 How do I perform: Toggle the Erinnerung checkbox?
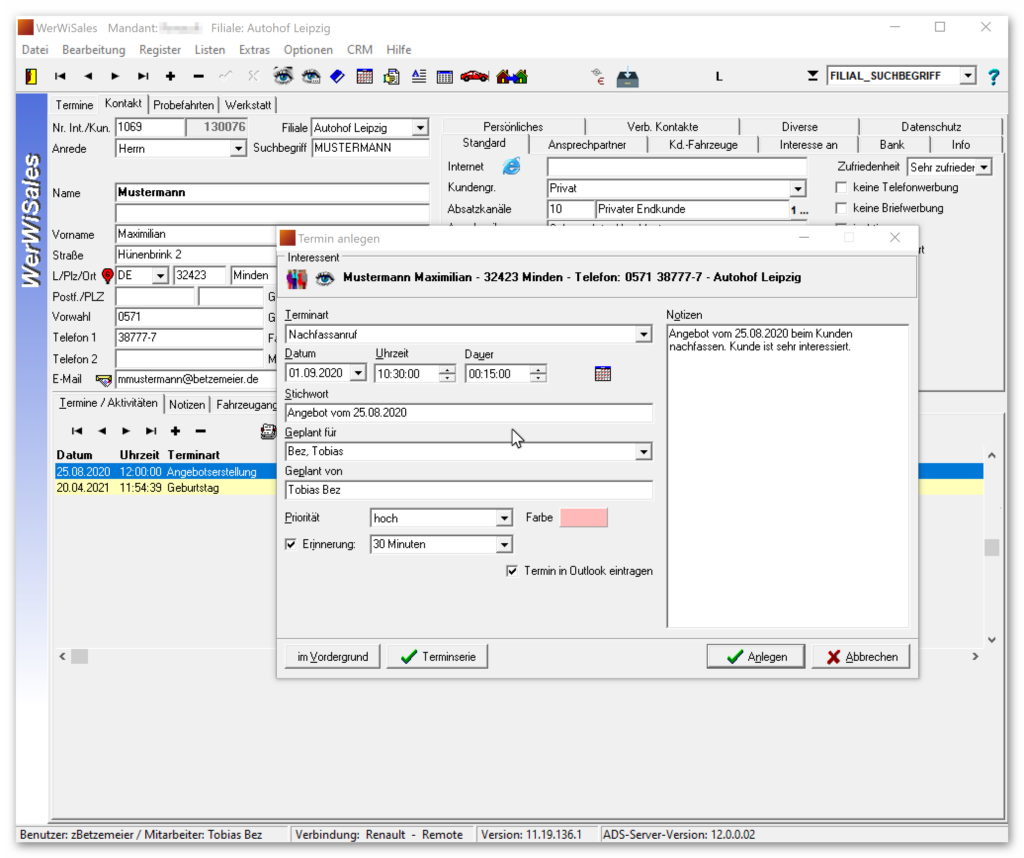coord(291,544)
